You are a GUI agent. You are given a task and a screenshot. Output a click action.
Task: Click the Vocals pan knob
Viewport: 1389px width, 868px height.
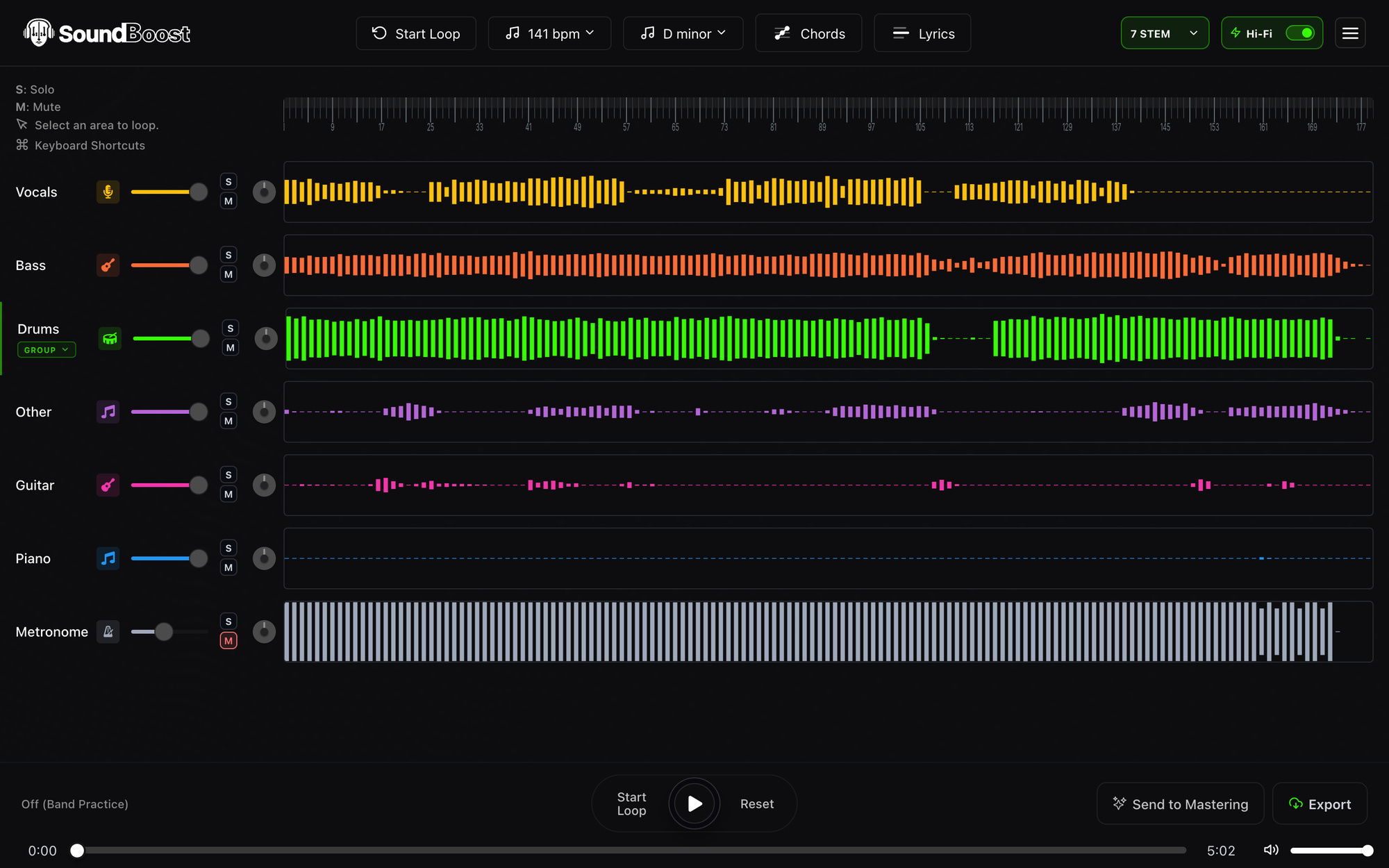(x=264, y=192)
